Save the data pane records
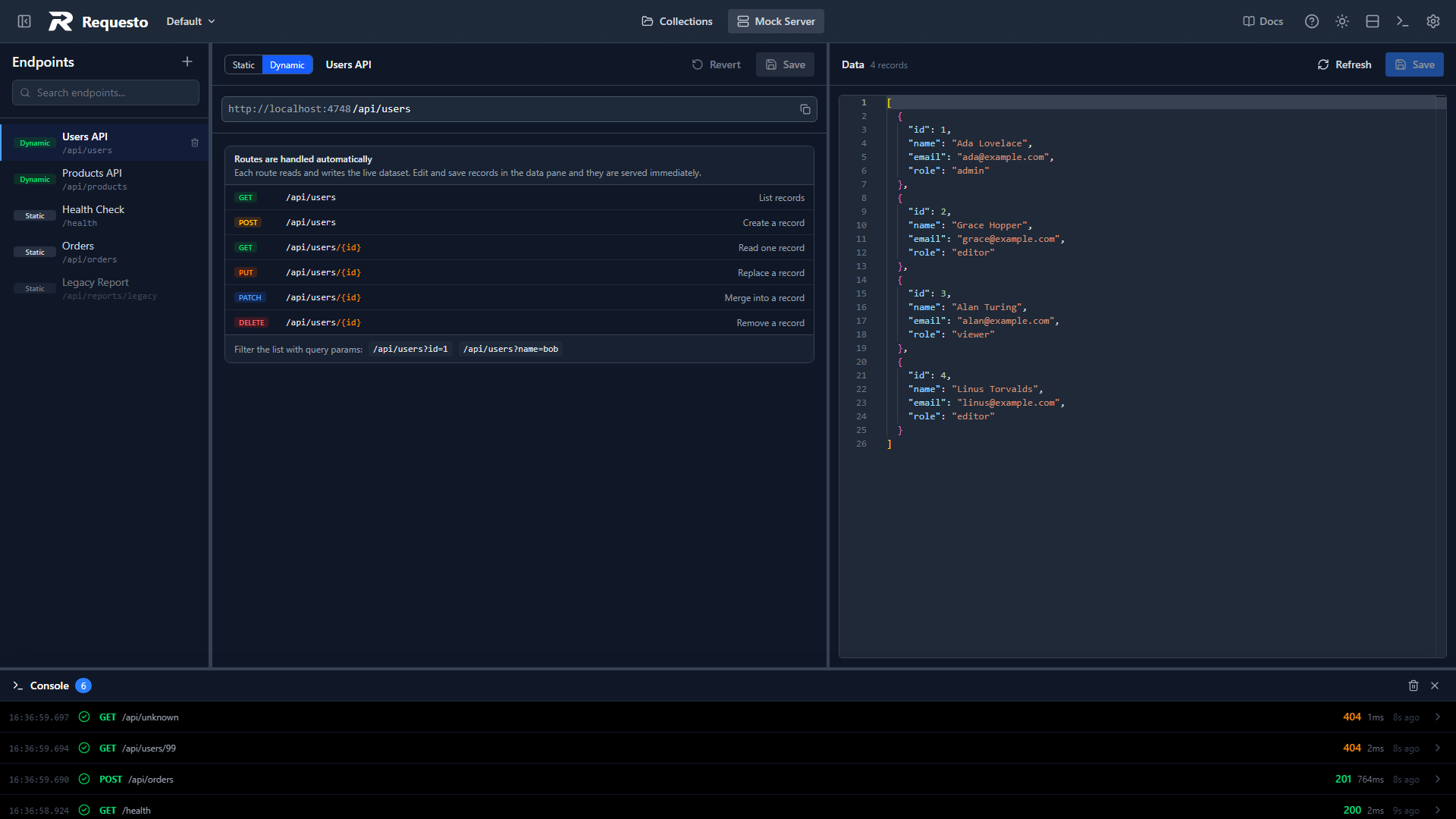The image size is (1456, 819). click(x=1414, y=64)
